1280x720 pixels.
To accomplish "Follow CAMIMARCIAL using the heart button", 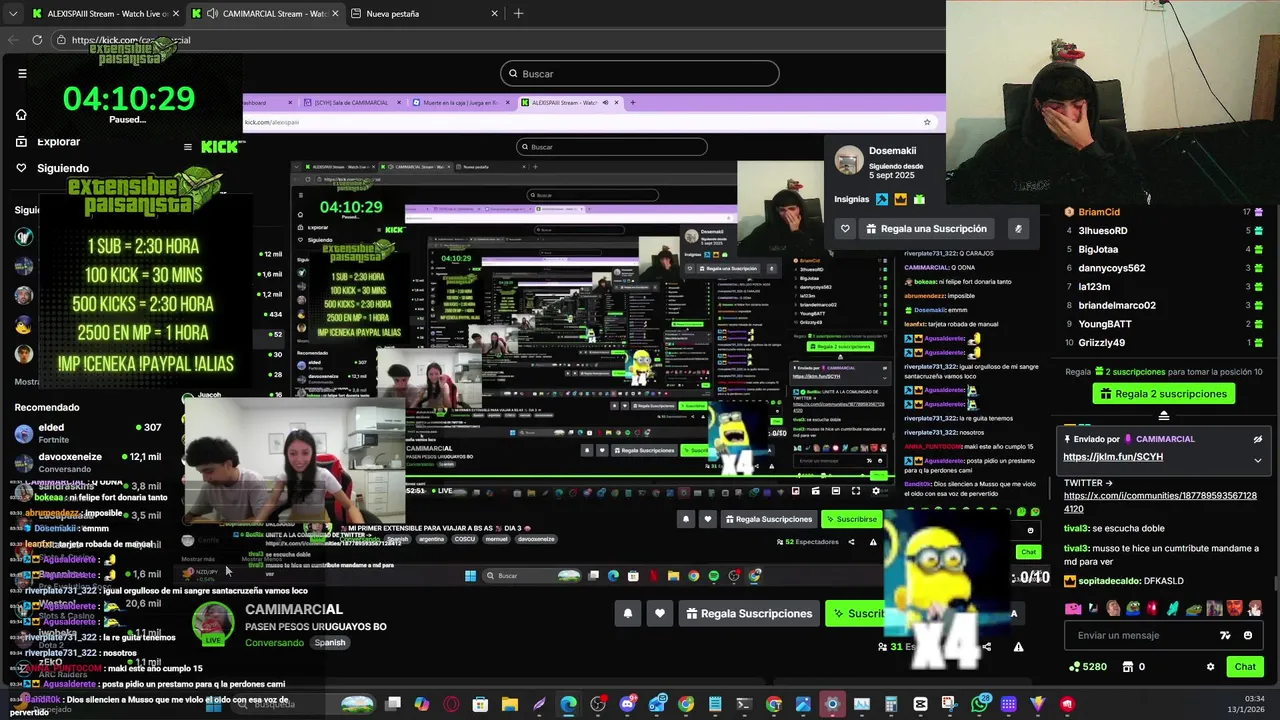I will tap(659, 613).
